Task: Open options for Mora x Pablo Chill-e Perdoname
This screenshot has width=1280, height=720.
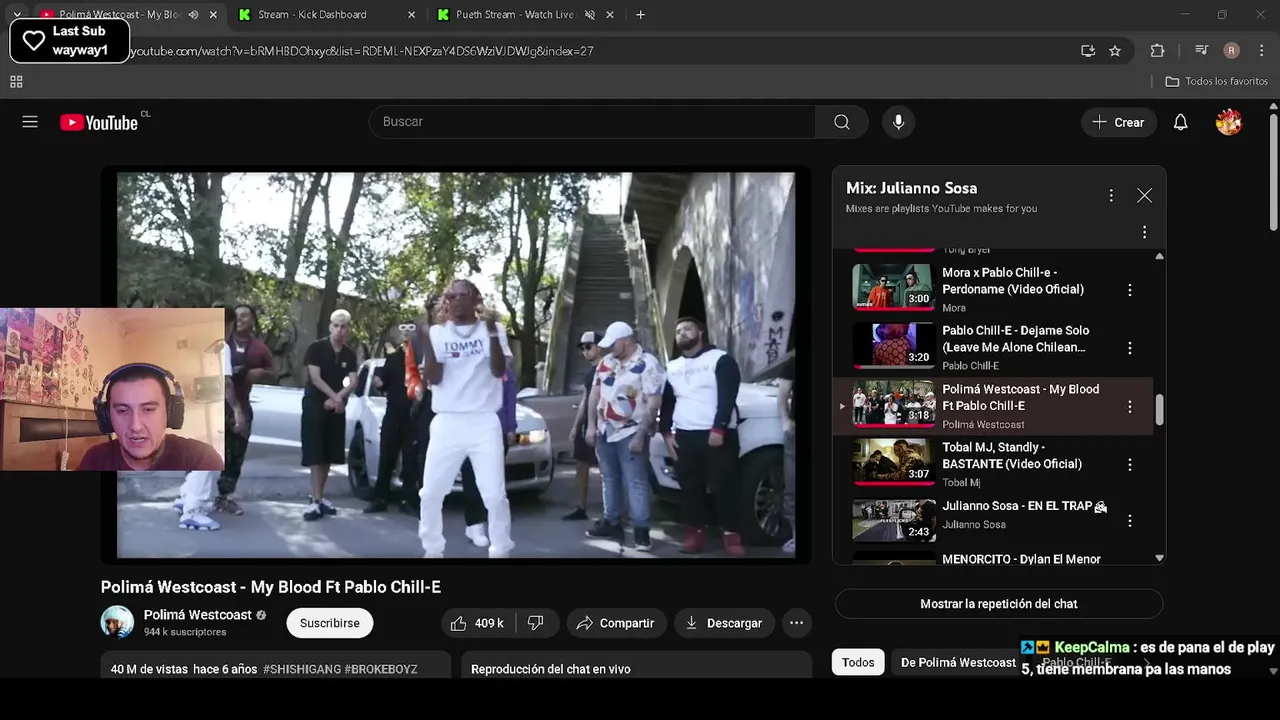Action: click(1130, 290)
